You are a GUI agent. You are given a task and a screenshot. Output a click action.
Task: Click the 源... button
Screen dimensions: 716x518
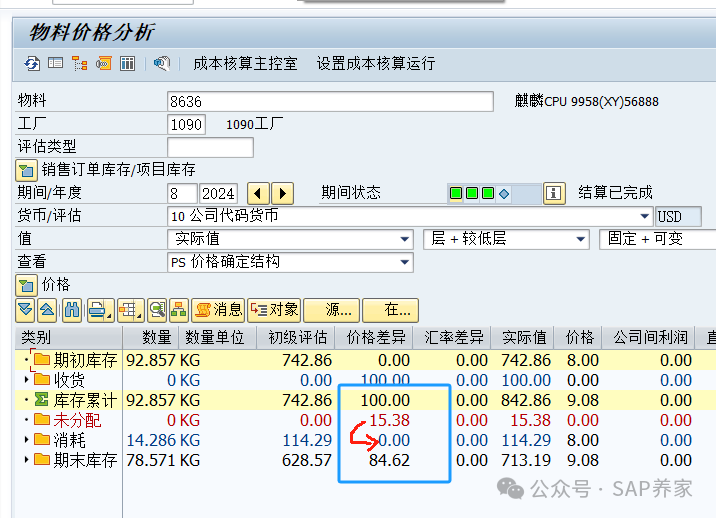click(332, 310)
